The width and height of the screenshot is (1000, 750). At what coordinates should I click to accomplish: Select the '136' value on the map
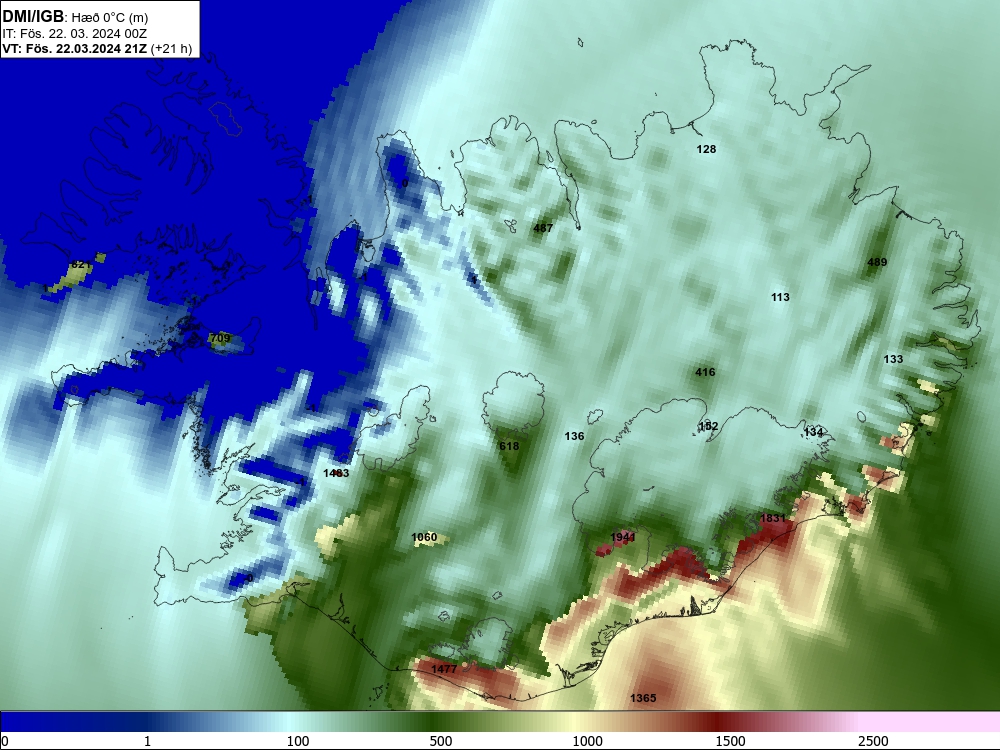point(574,436)
